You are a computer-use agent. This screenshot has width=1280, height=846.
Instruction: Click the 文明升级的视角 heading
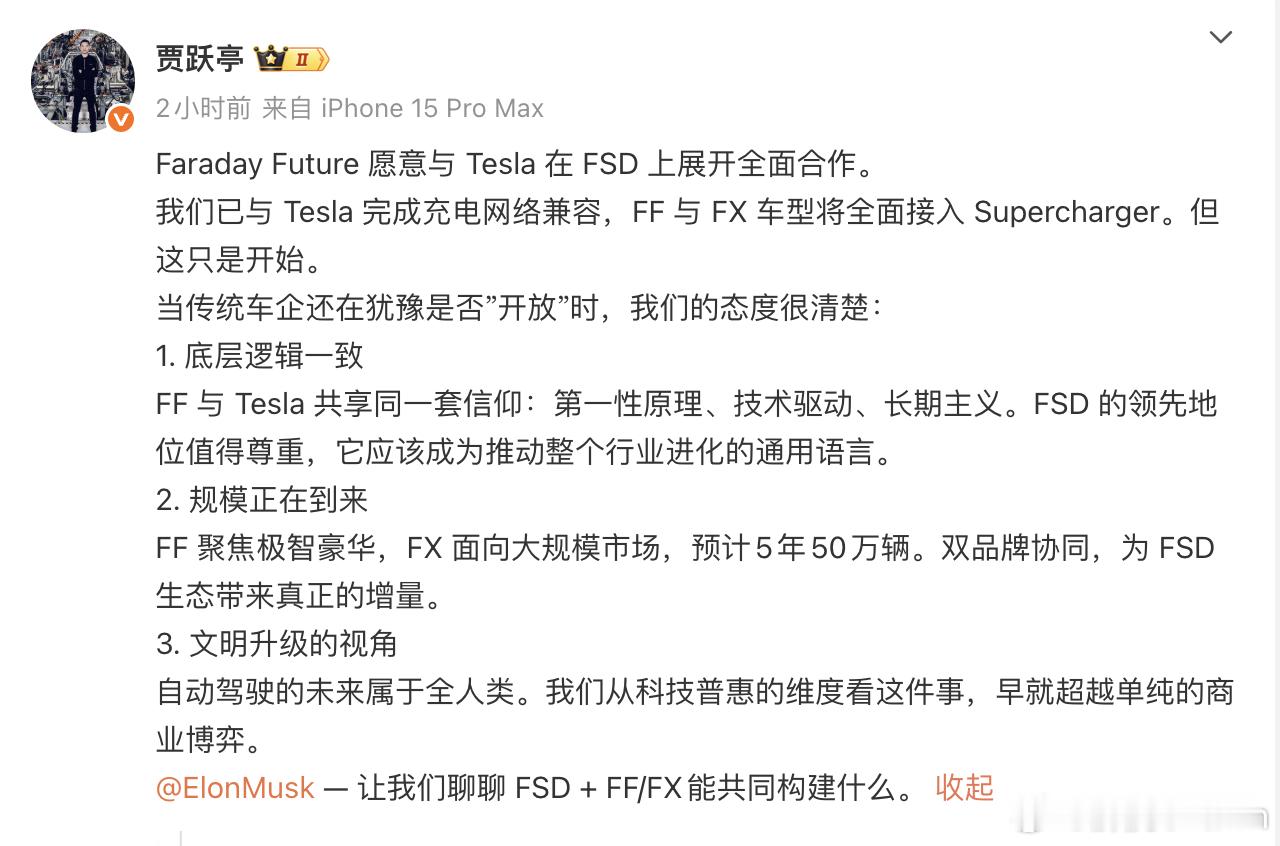[x=277, y=645]
